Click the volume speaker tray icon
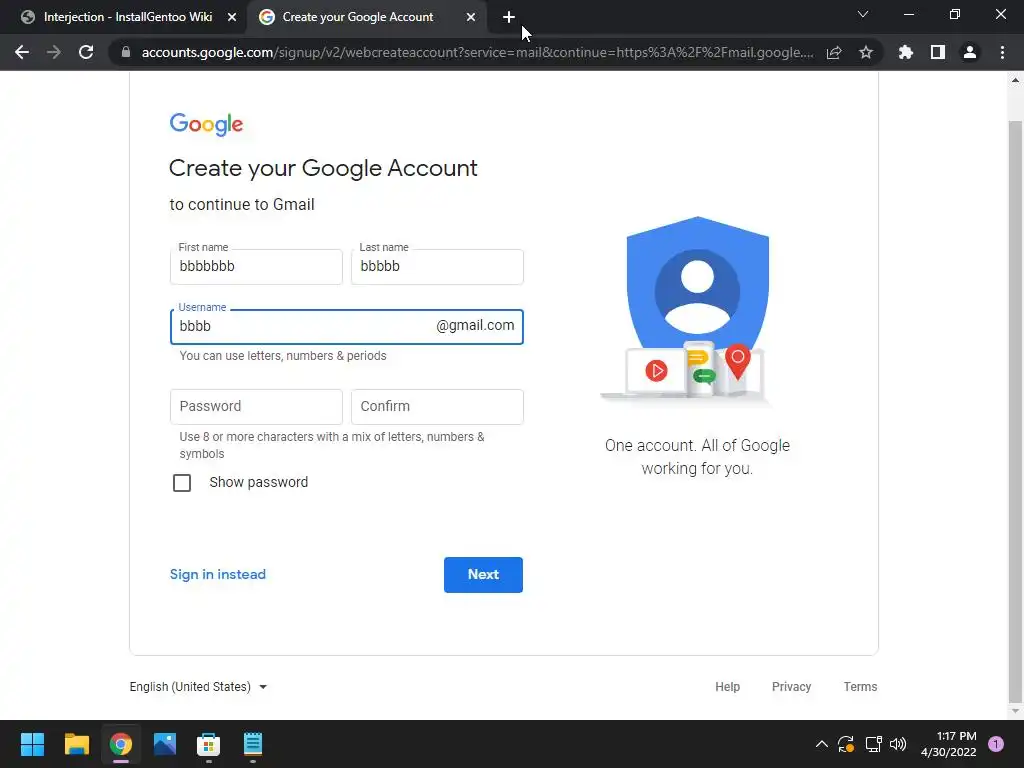The height and width of the screenshot is (768, 1024). coord(898,744)
